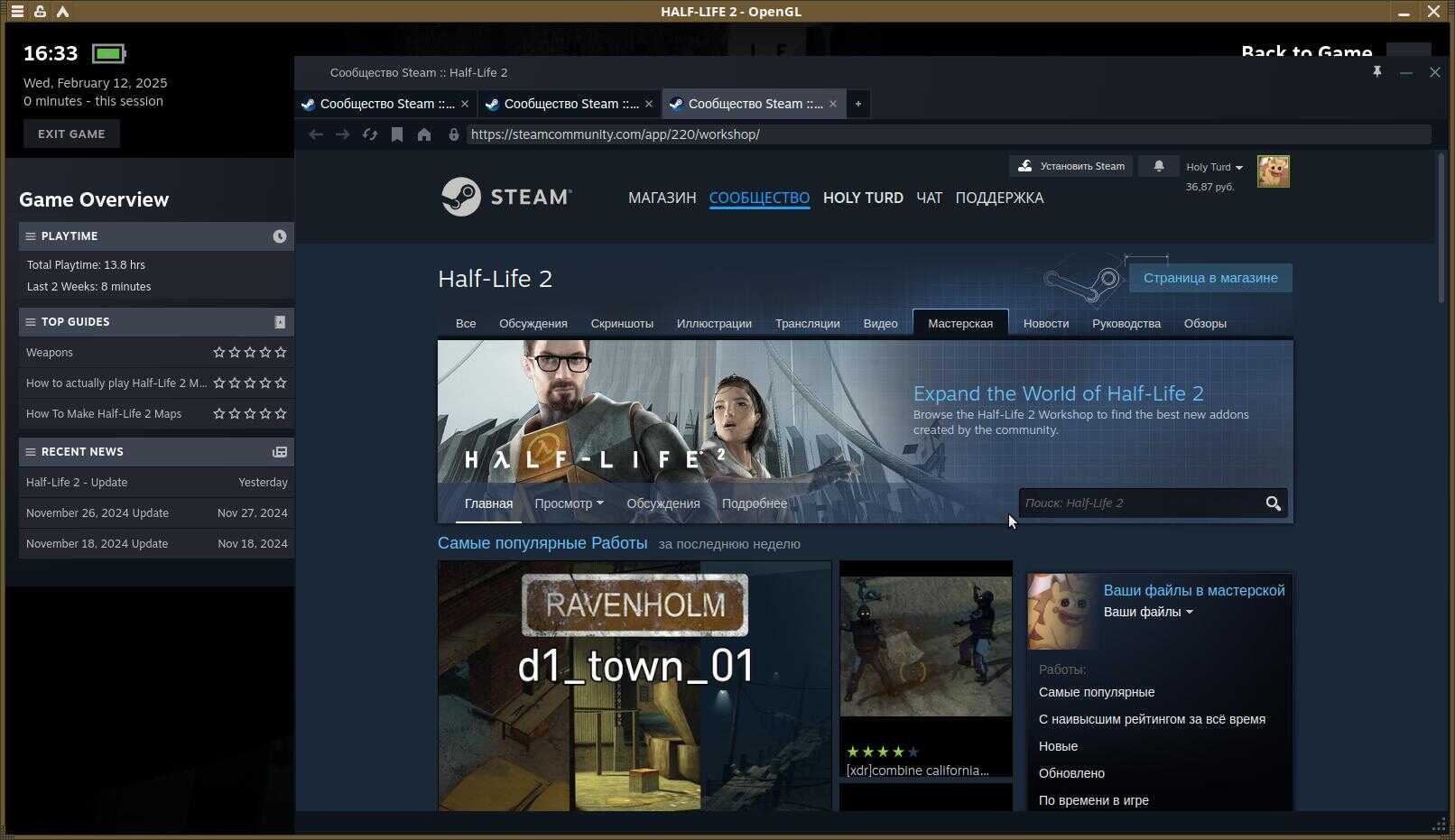This screenshot has width=1455, height=840.
Task: Go back with the browser back arrow
Action: pos(316,134)
